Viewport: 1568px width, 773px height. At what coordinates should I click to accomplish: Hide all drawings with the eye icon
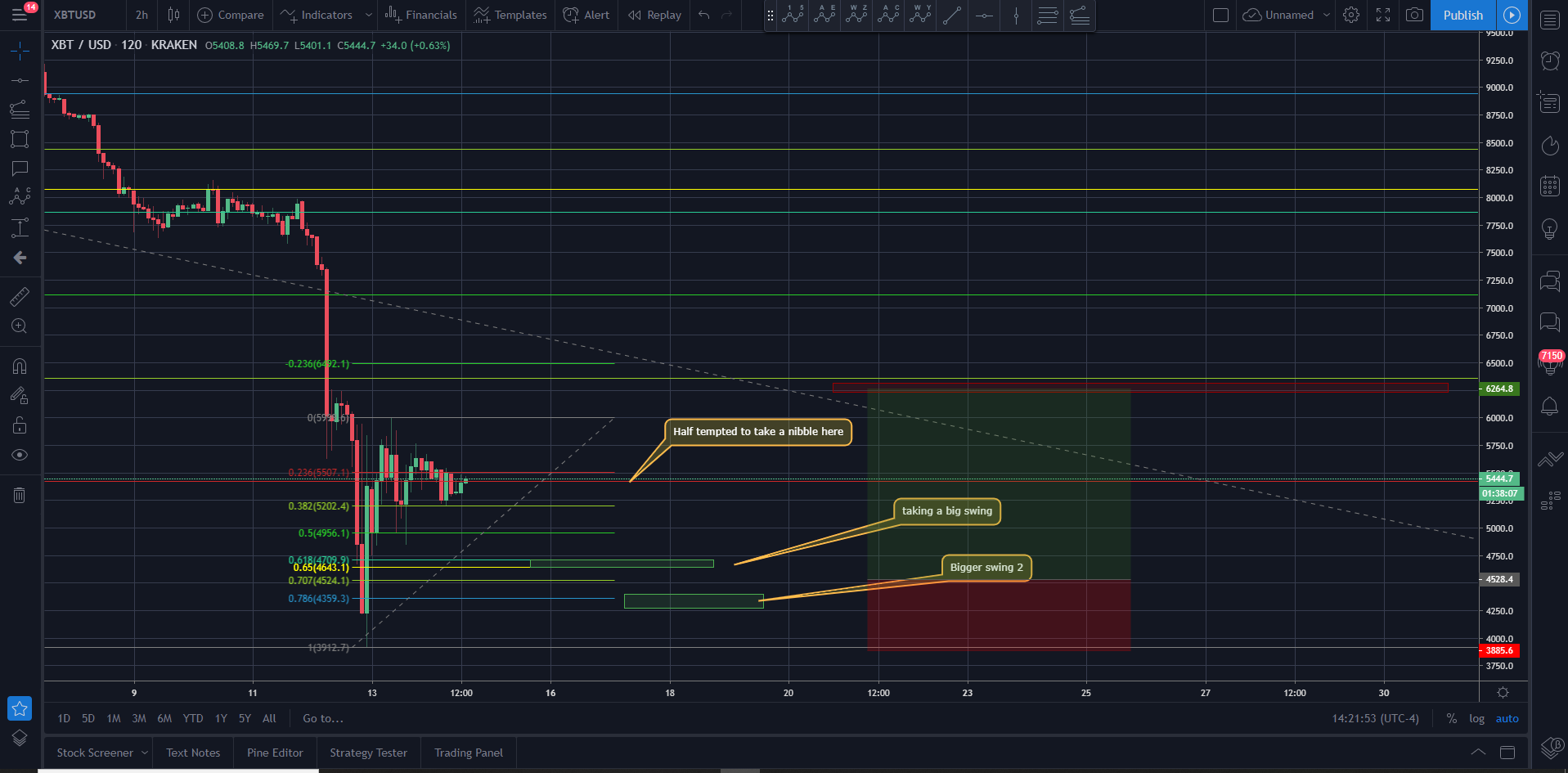point(20,455)
